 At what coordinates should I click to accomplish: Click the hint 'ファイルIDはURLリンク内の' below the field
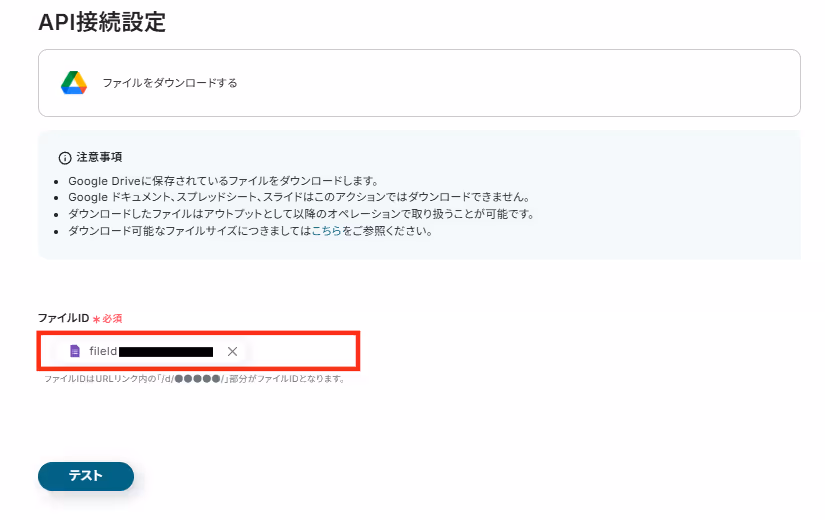tap(194, 379)
